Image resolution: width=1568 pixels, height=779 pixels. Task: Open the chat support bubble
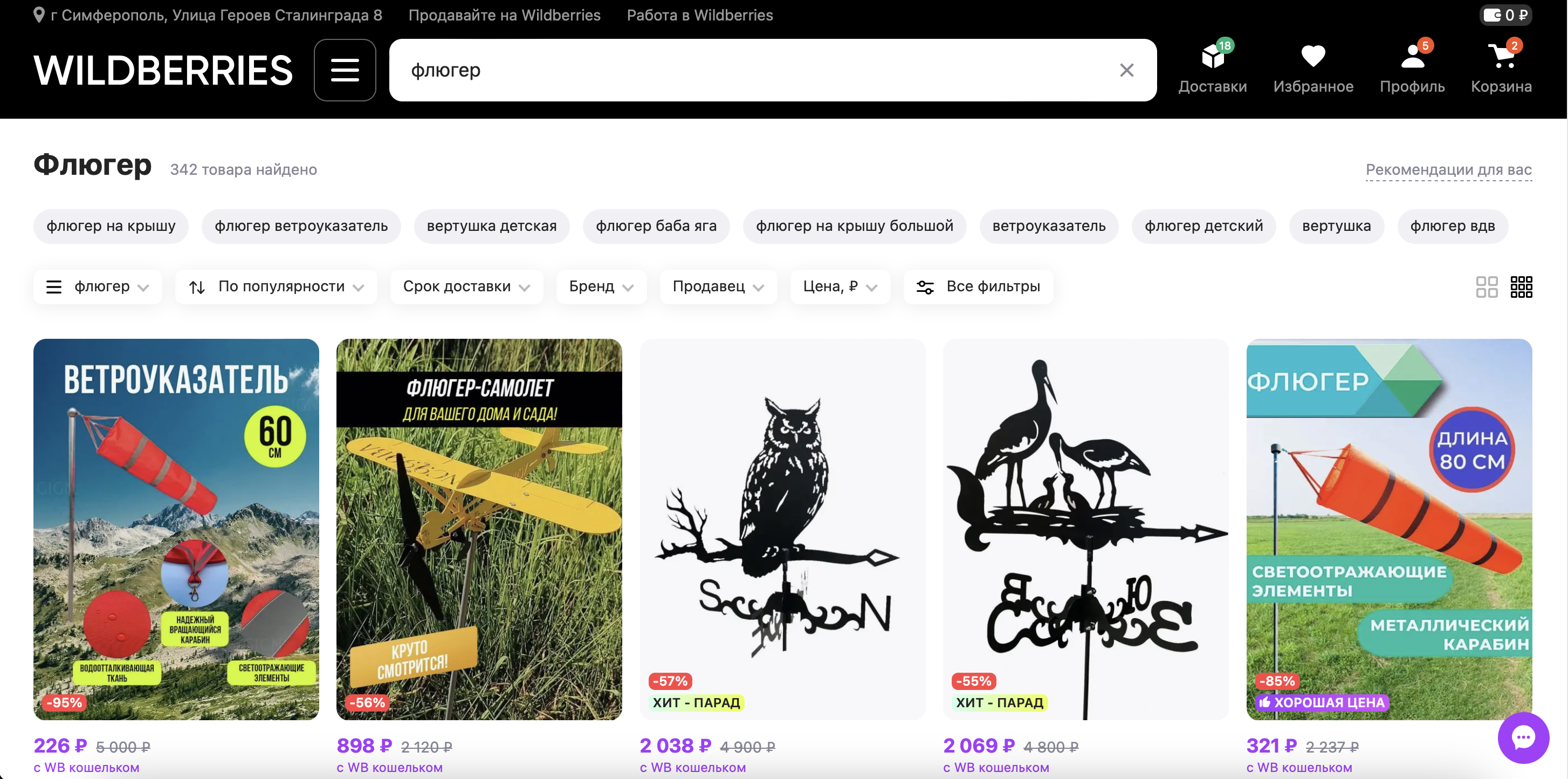point(1523,737)
